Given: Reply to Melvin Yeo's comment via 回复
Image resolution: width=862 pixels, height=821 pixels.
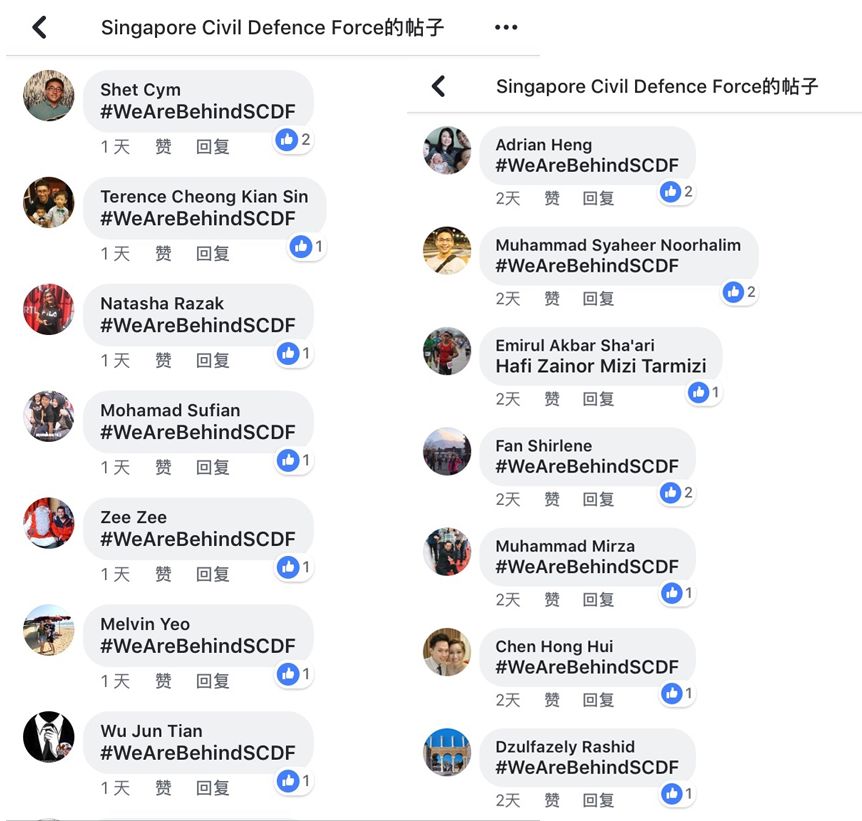Looking at the screenshot, I should pos(213,681).
